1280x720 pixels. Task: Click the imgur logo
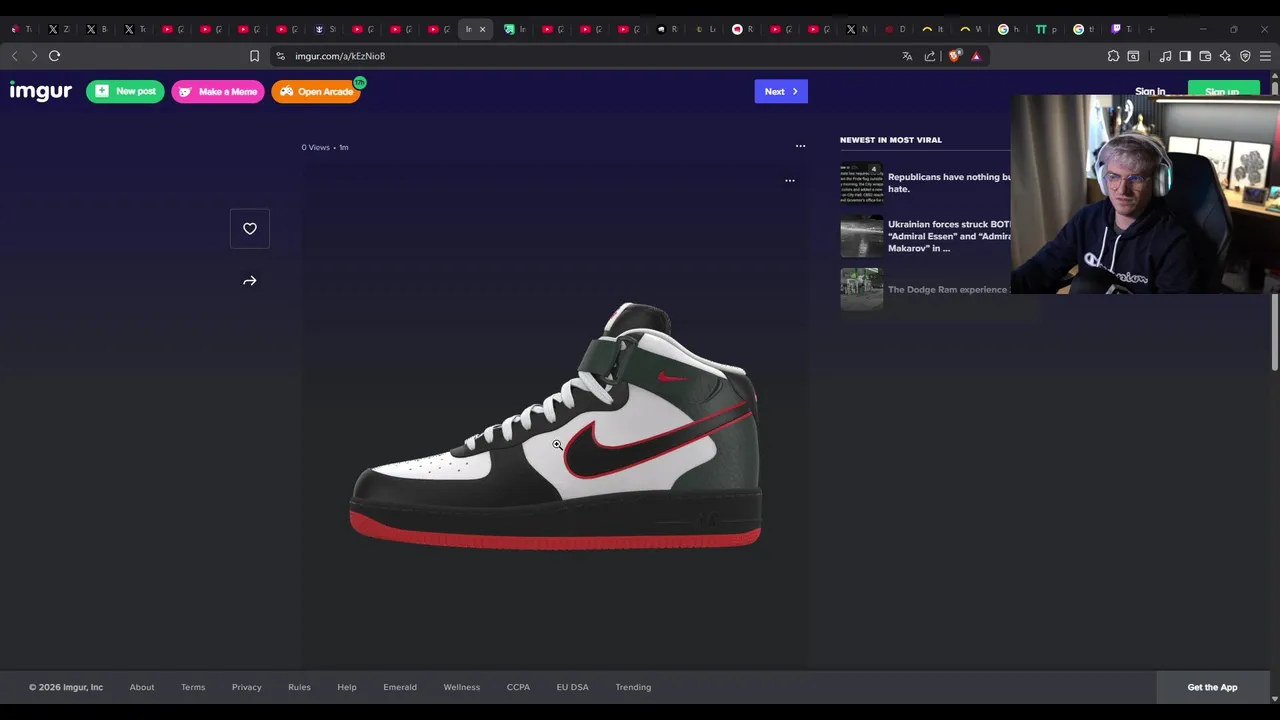click(41, 91)
